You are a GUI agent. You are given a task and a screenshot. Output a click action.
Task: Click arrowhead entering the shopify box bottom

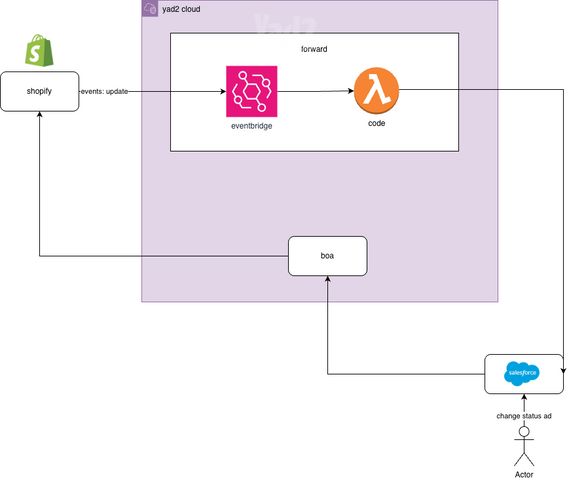pyautogui.click(x=40, y=114)
